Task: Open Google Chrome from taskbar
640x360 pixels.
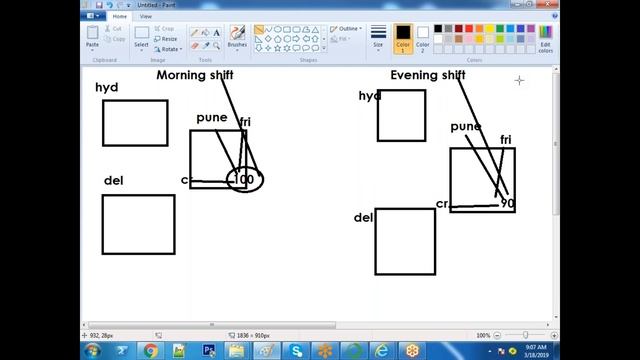Action: (151, 351)
